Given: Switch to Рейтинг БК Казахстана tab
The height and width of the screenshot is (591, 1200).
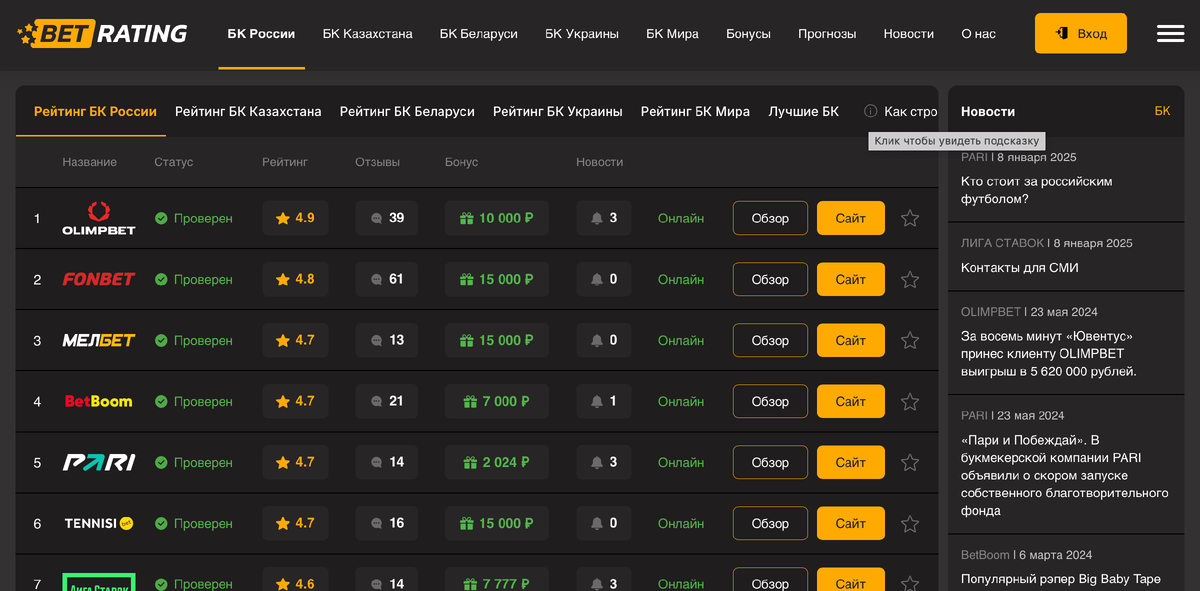Looking at the screenshot, I should tap(248, 112).
